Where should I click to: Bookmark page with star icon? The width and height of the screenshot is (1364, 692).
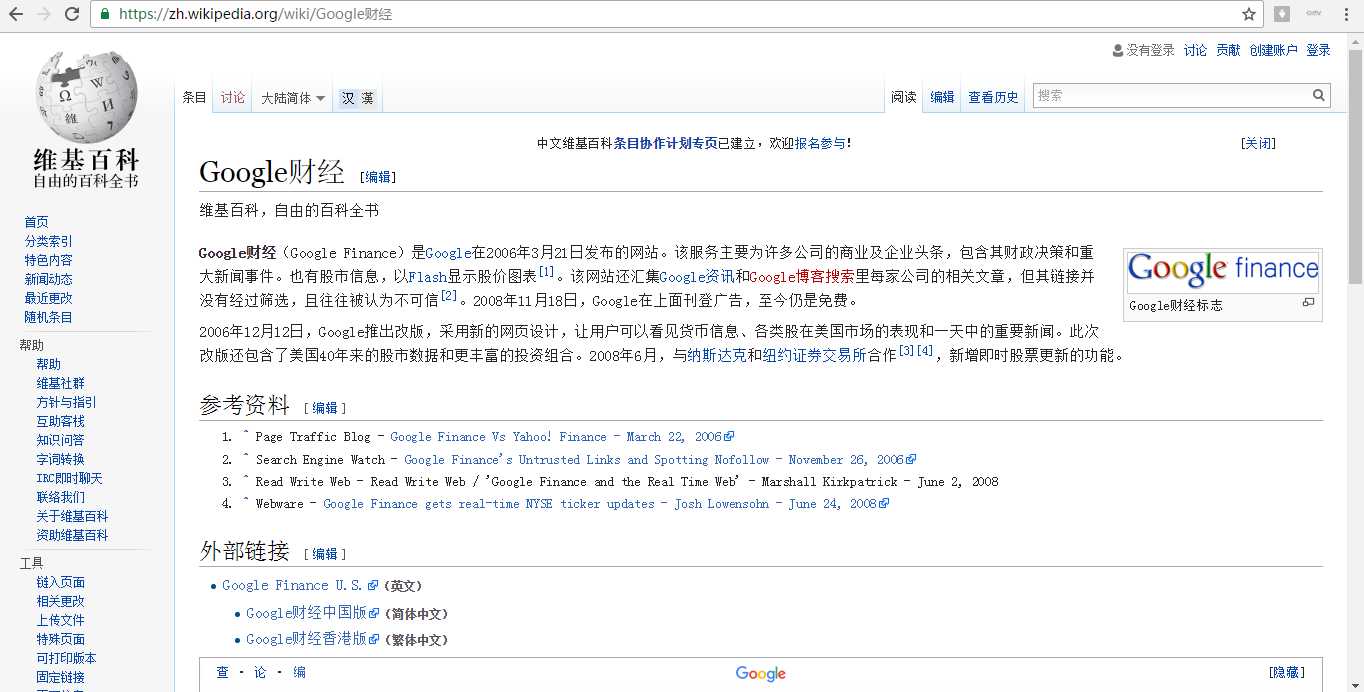pyautogui.click(x=1249, y=14)
